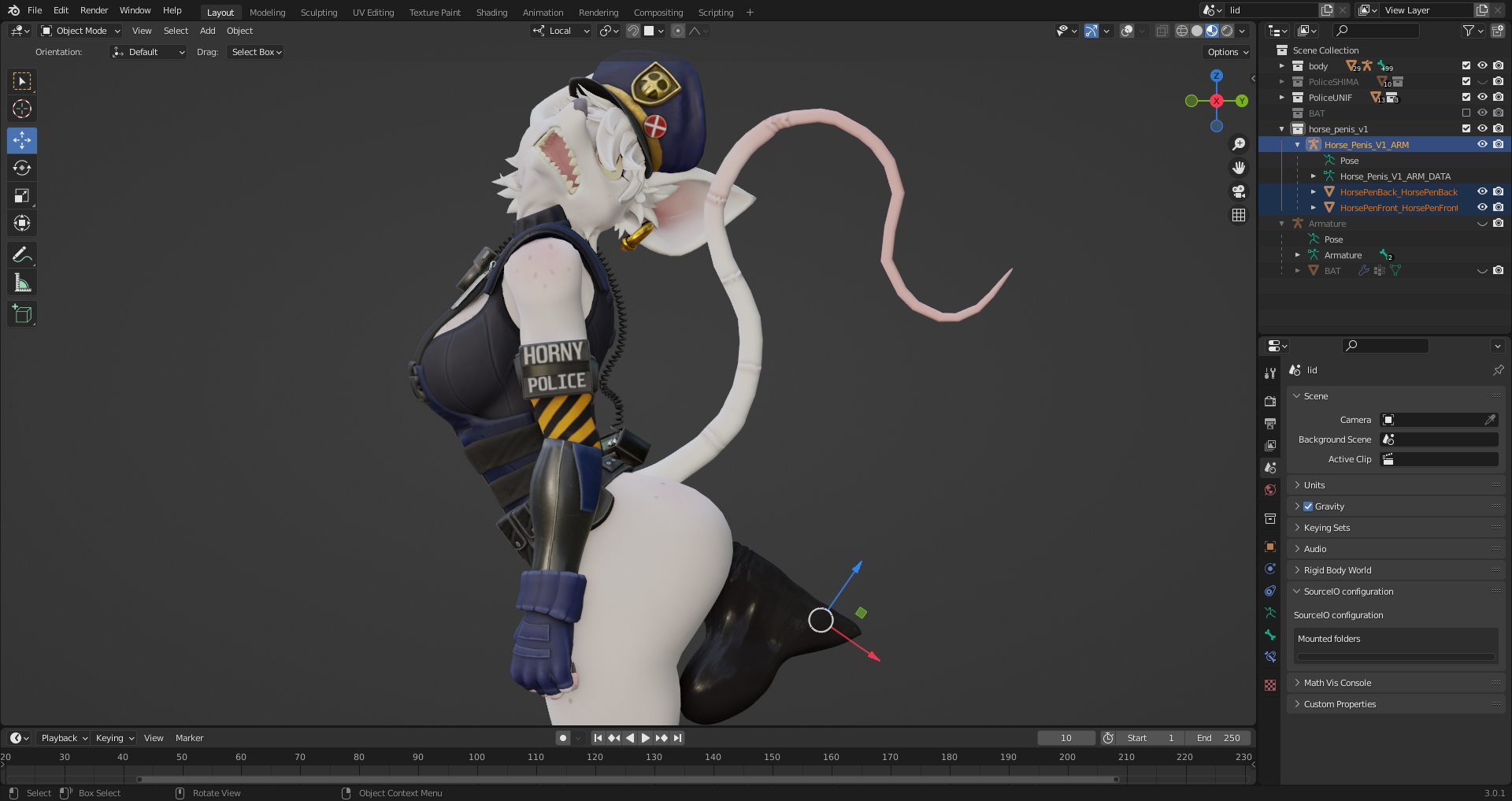Toggle X-ray display in viewport header
The image size is (1512, 801).
click(x=1162, y=31)
